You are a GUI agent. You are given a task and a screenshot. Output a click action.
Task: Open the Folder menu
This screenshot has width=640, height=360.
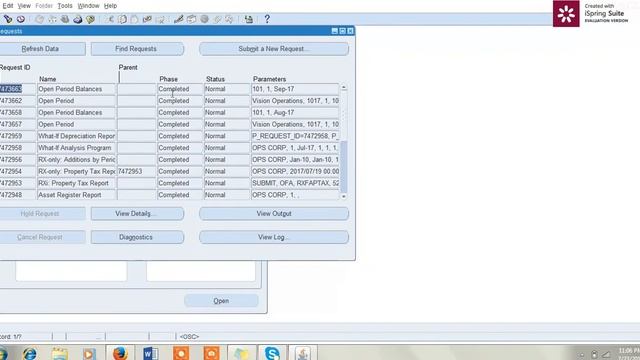[x=44, y=6]
